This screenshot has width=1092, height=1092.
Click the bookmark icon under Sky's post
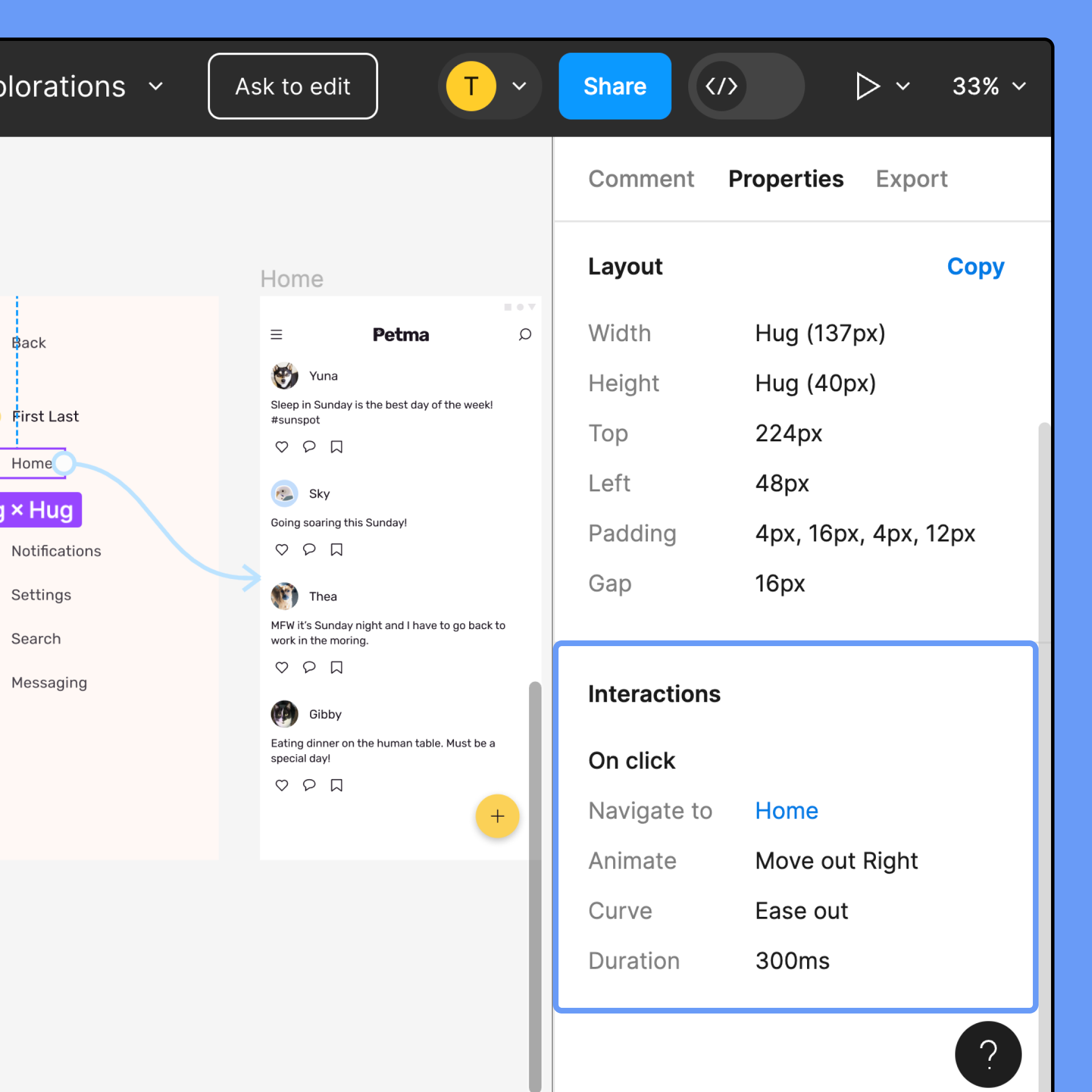click(337, 549)
